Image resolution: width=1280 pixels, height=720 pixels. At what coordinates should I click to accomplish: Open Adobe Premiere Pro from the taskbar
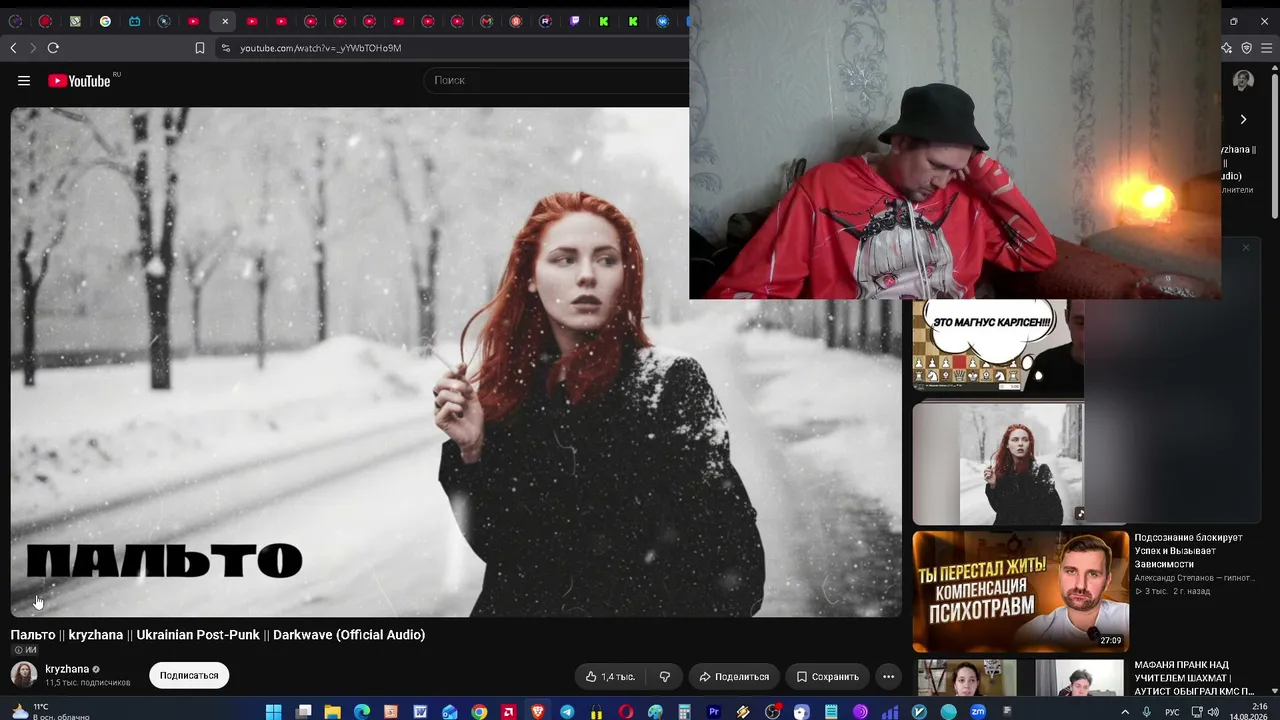pos(714,712)
